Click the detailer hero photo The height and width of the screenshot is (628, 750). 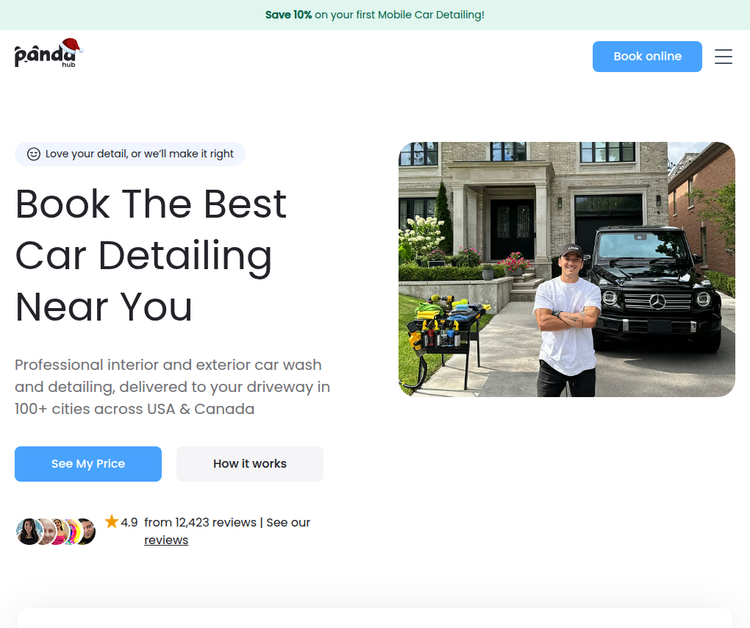point(566,269)
